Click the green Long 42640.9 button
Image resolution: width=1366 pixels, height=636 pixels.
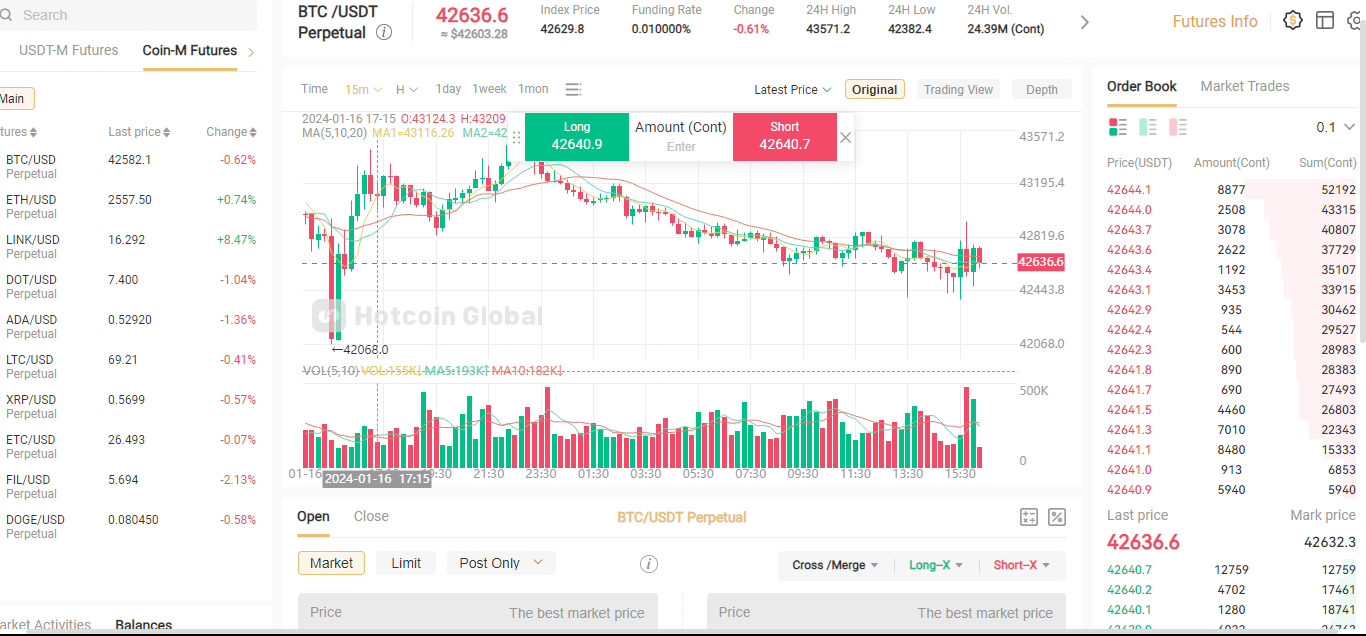click(577, 136)
